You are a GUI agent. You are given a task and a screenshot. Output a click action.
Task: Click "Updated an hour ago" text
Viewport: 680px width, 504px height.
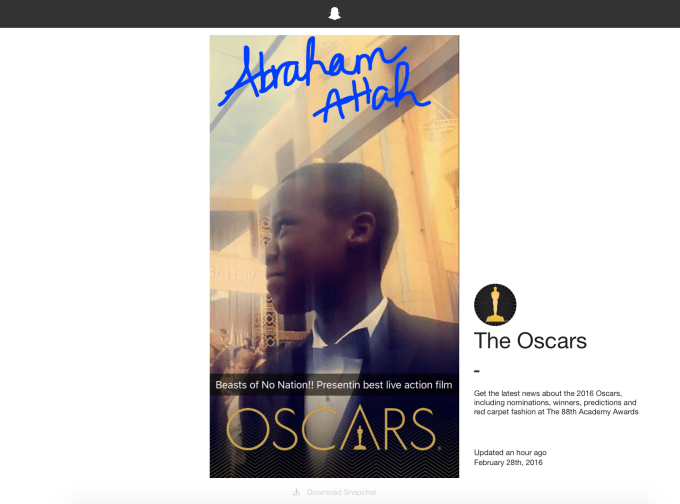(510, 452)
